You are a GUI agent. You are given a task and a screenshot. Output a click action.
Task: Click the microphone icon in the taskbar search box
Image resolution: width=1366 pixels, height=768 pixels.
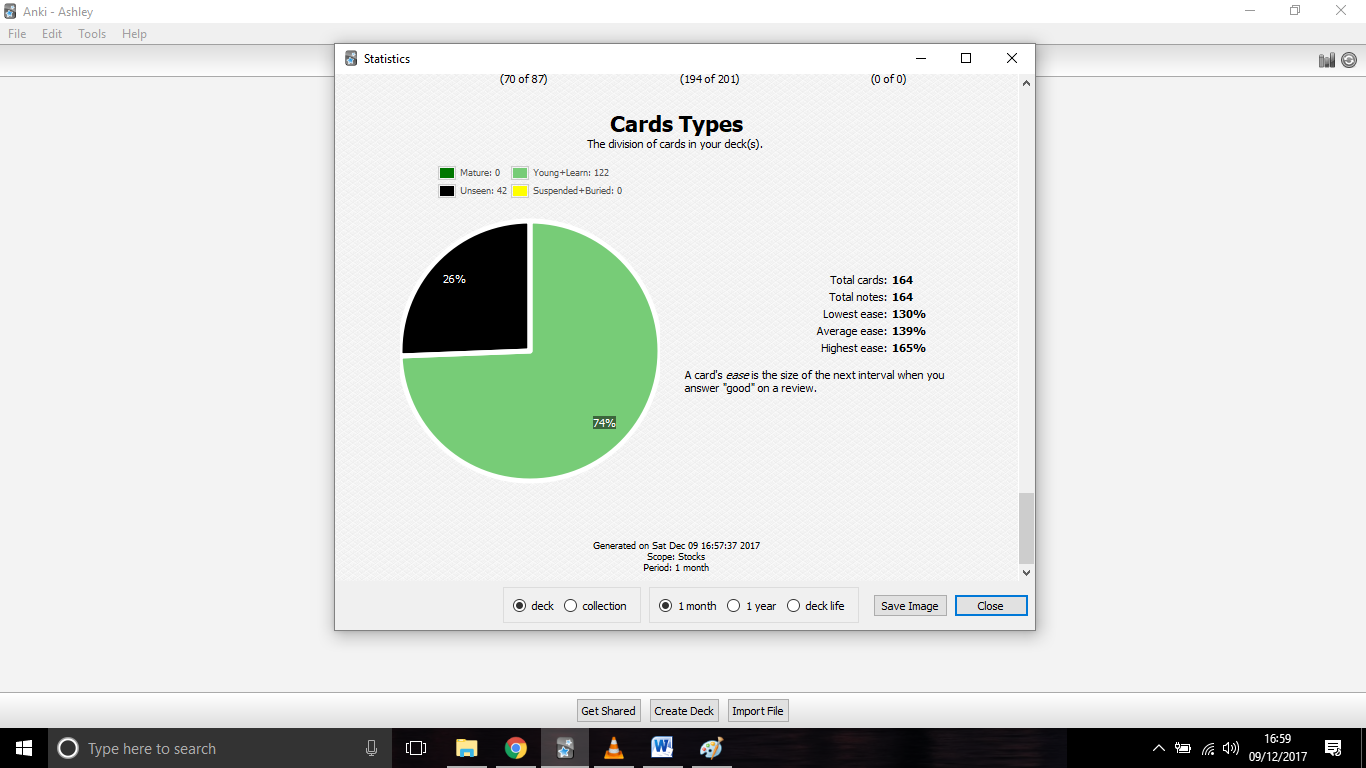[x=371, y=748]
